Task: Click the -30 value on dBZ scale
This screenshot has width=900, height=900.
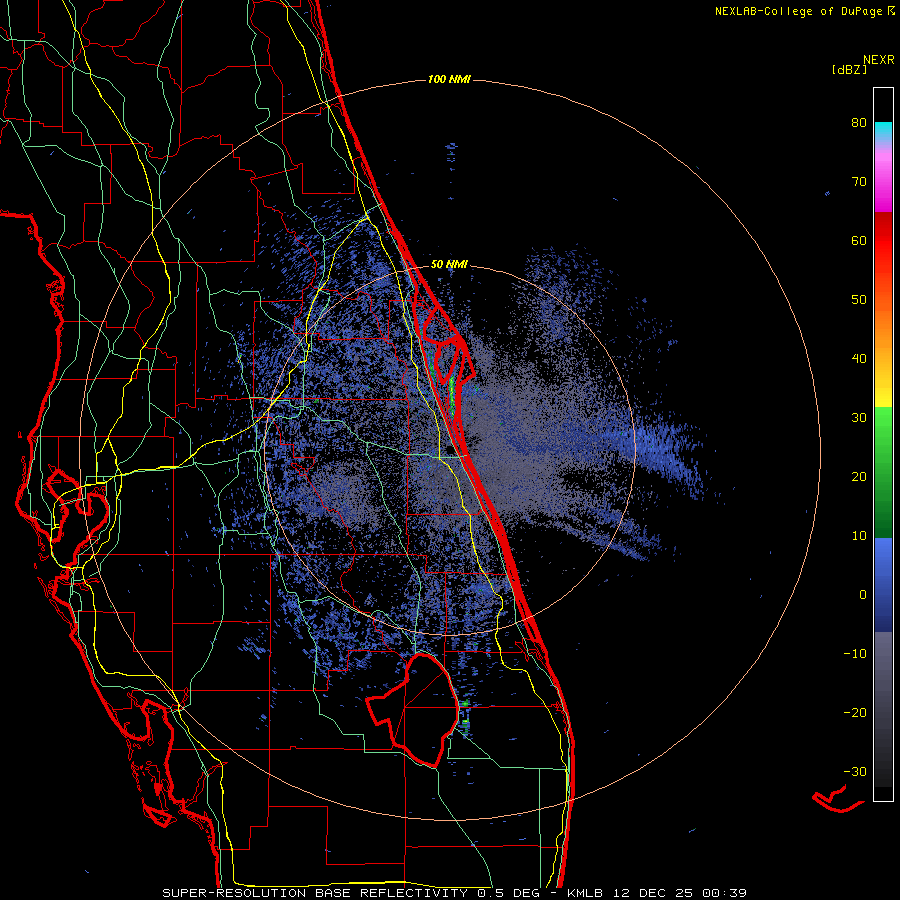Action: point(855,771)
